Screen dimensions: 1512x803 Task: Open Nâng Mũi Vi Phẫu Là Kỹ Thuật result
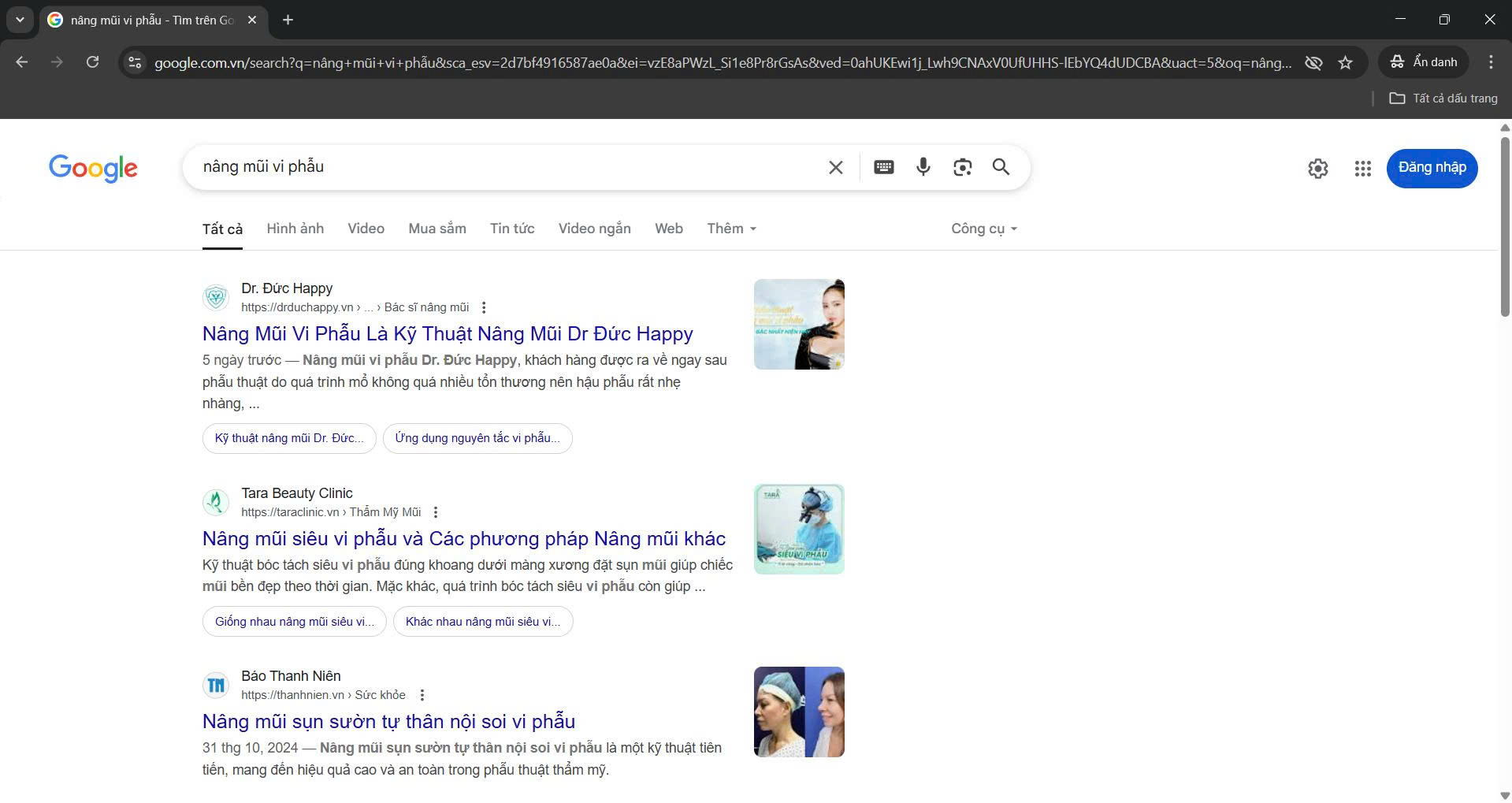point(448,333)
